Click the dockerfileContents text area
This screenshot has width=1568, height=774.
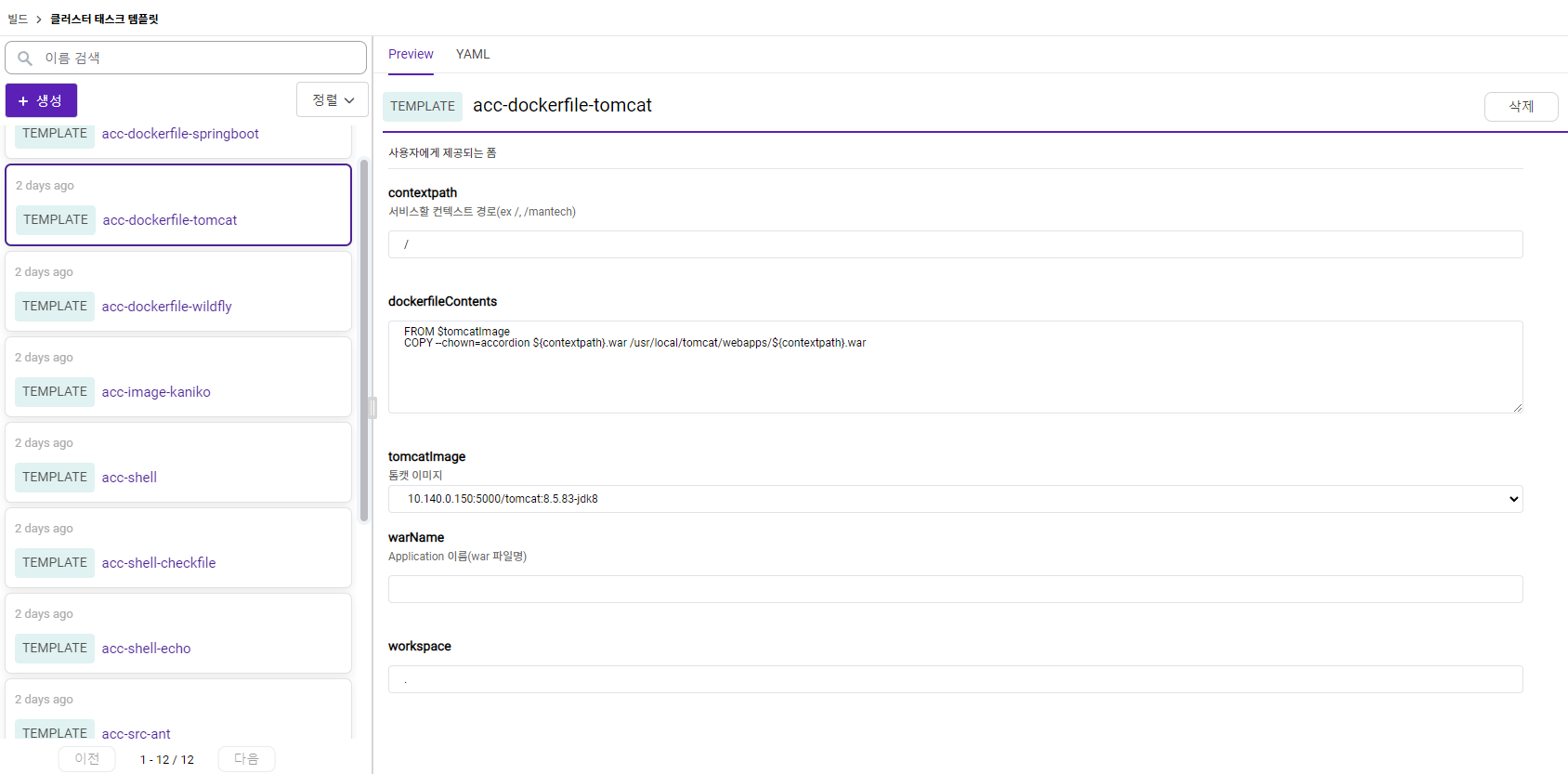955,367
